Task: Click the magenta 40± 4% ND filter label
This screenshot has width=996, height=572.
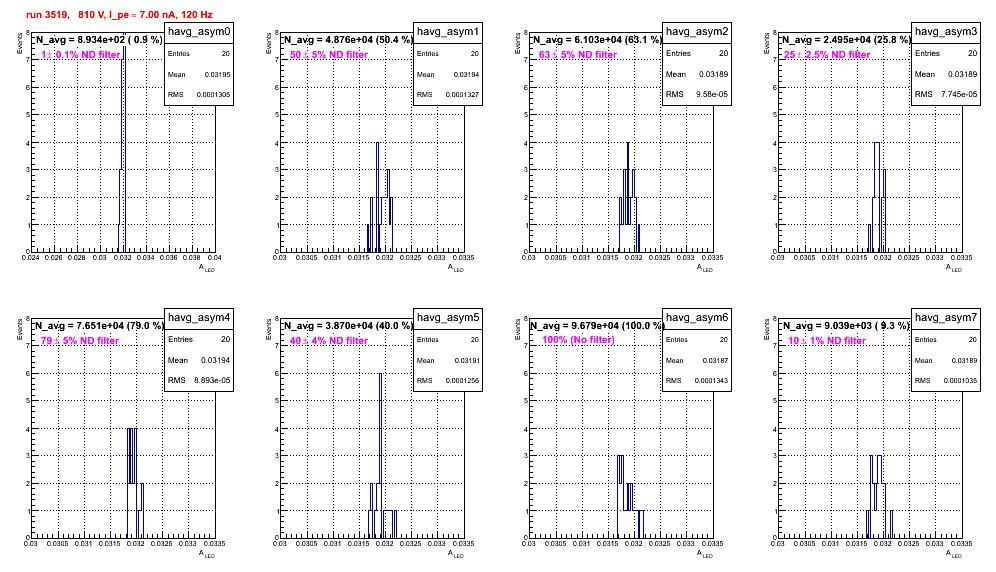Action: [x=329, y=341]
